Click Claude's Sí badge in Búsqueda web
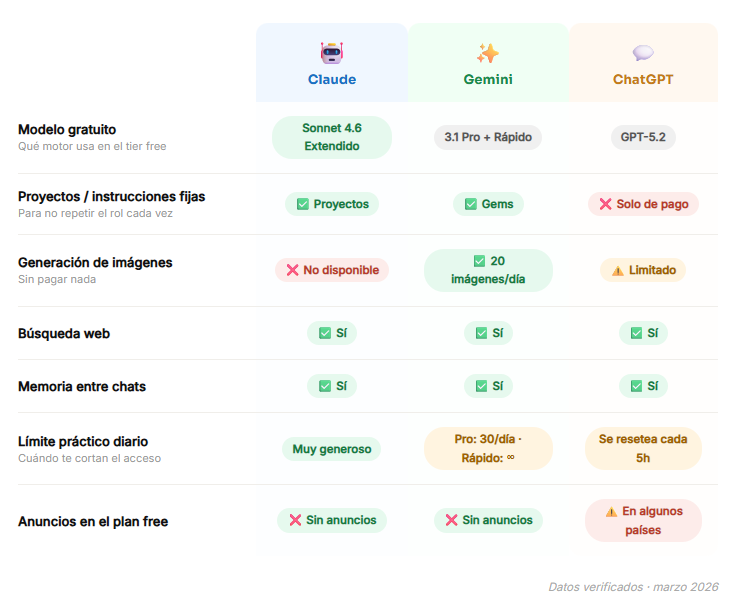The image size is (735, 602). pyautogui.click(x=332, y=333)
